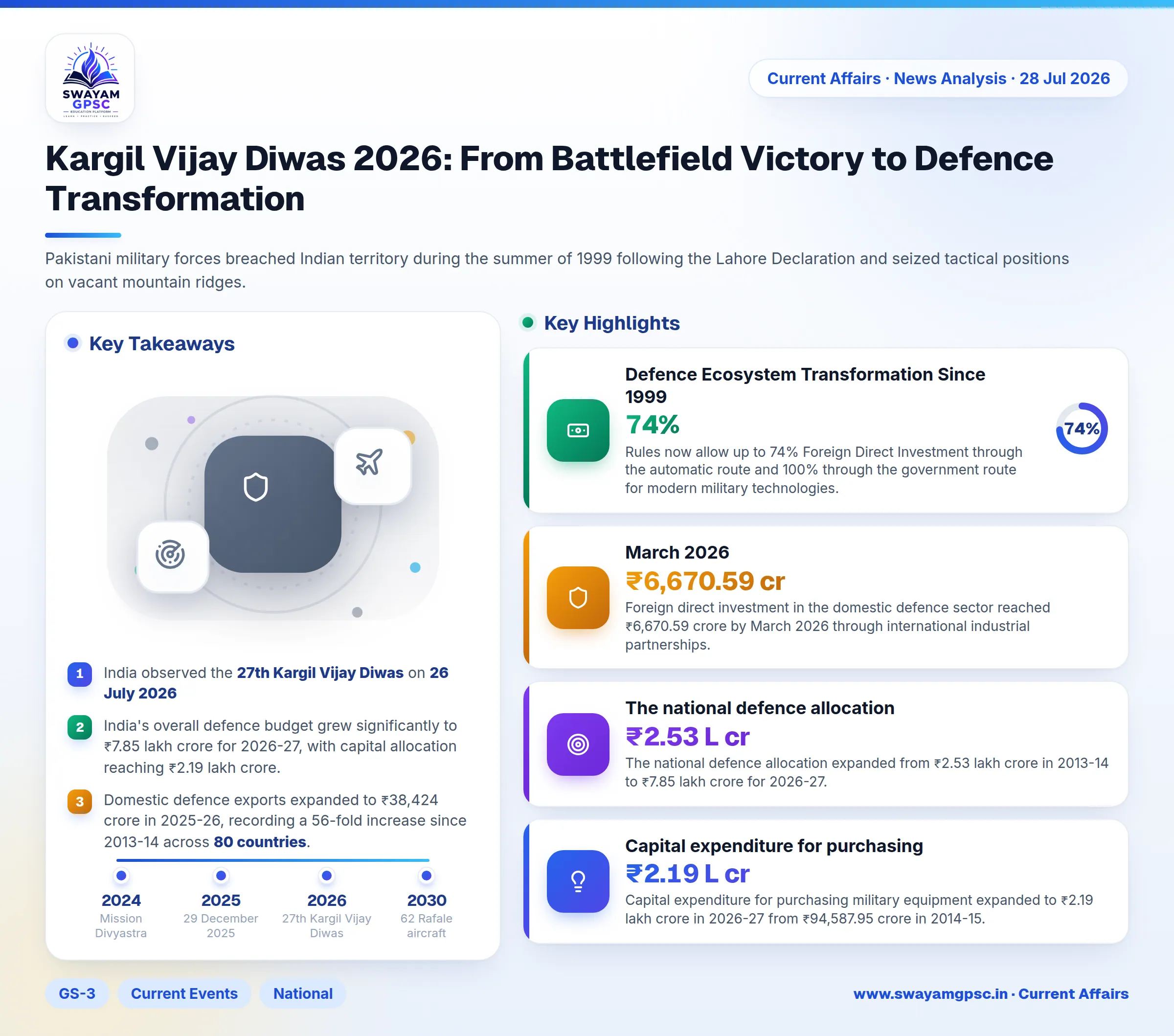Click 'Defence Ecosystem Transformation Since 1999' title
This screenshot has width=1174, height=1036.
point(805,385)
